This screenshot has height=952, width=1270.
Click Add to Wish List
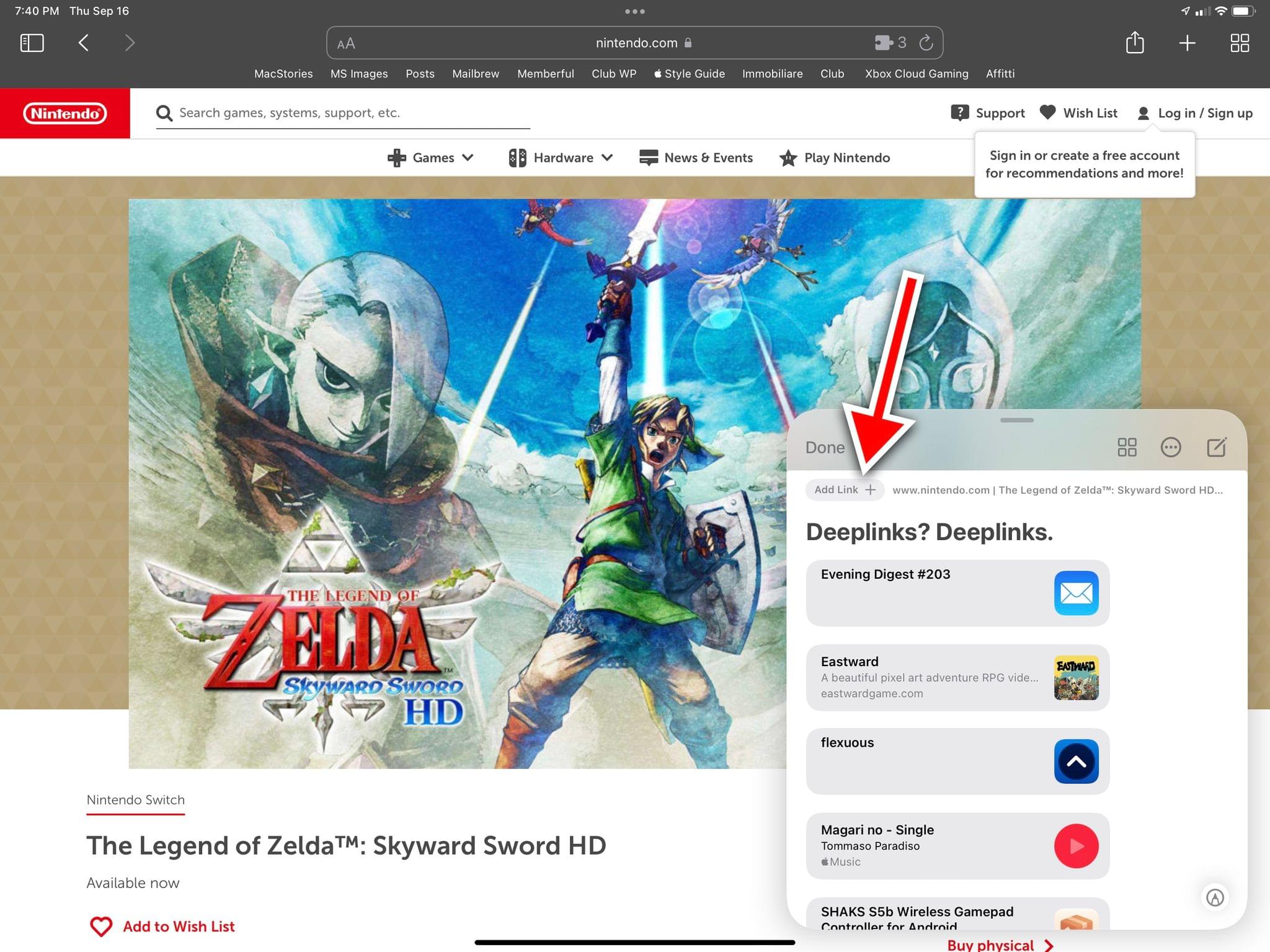click(162, 927)
